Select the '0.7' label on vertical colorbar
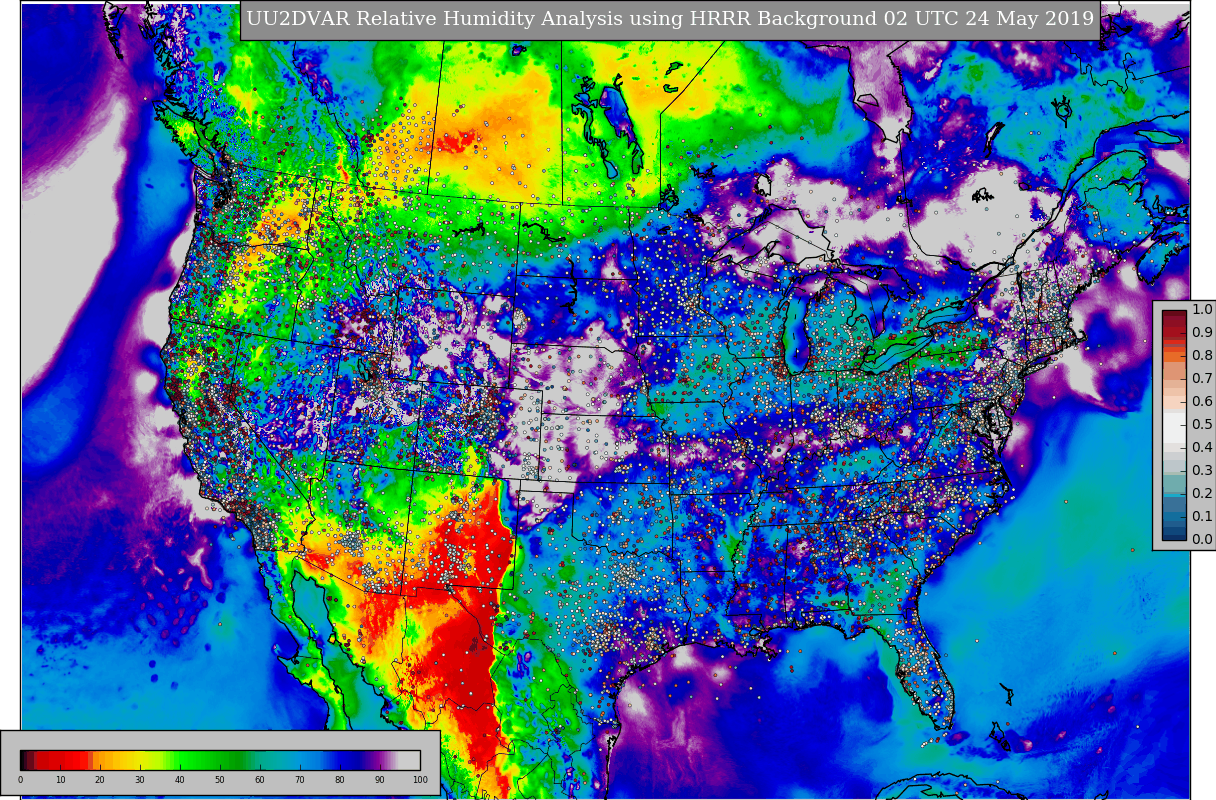Image resolution: width=1216 pixels, height=800 pixels. 1202,379
